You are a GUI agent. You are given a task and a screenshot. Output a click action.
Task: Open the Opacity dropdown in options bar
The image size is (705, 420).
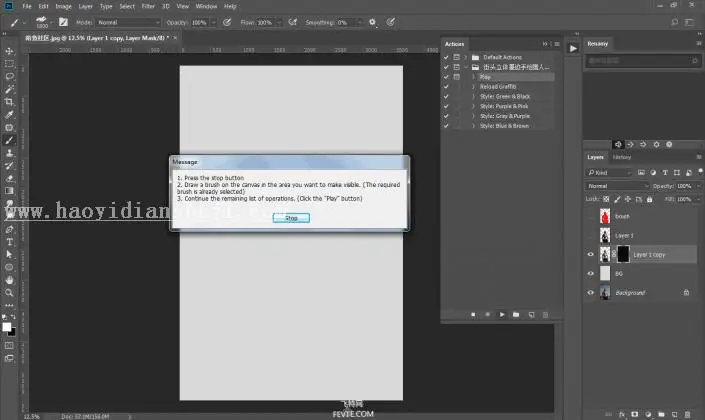(214, 22)
